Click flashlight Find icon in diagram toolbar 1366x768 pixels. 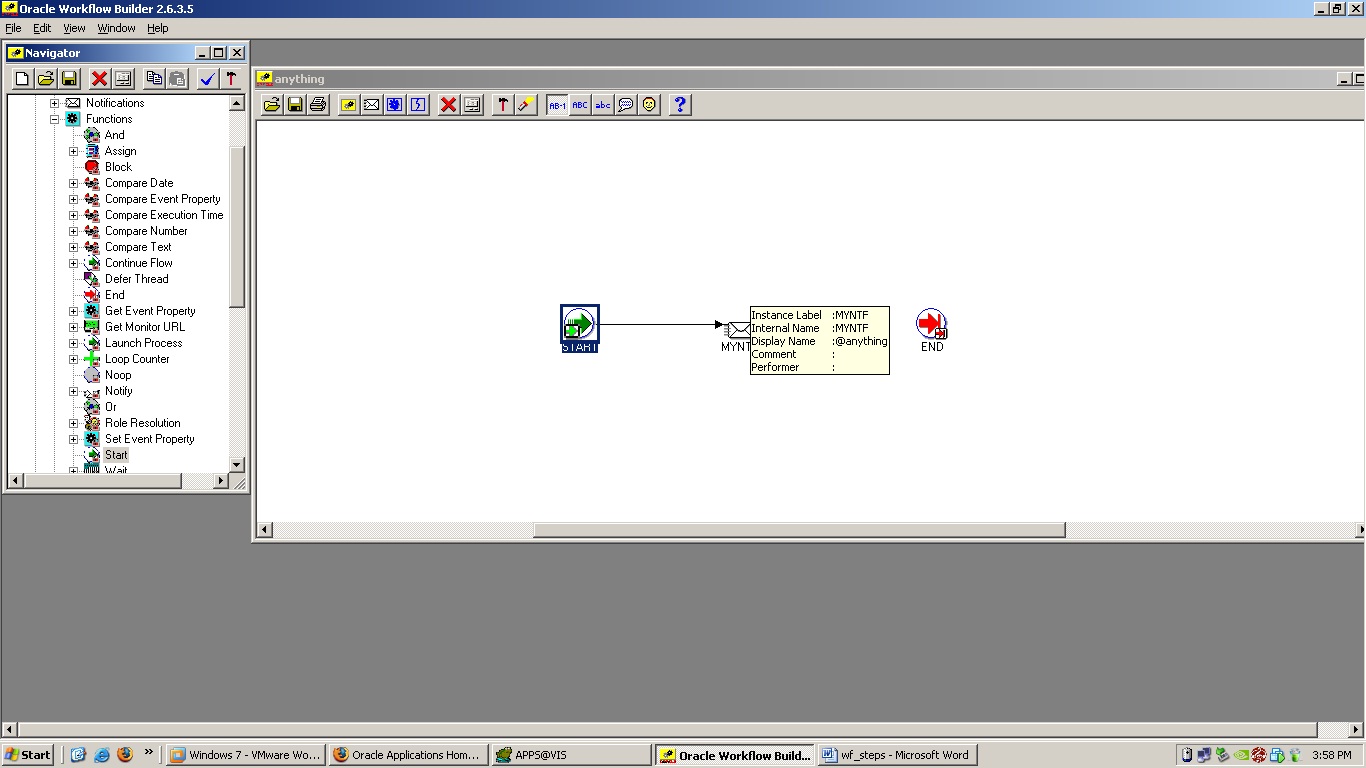526,105
